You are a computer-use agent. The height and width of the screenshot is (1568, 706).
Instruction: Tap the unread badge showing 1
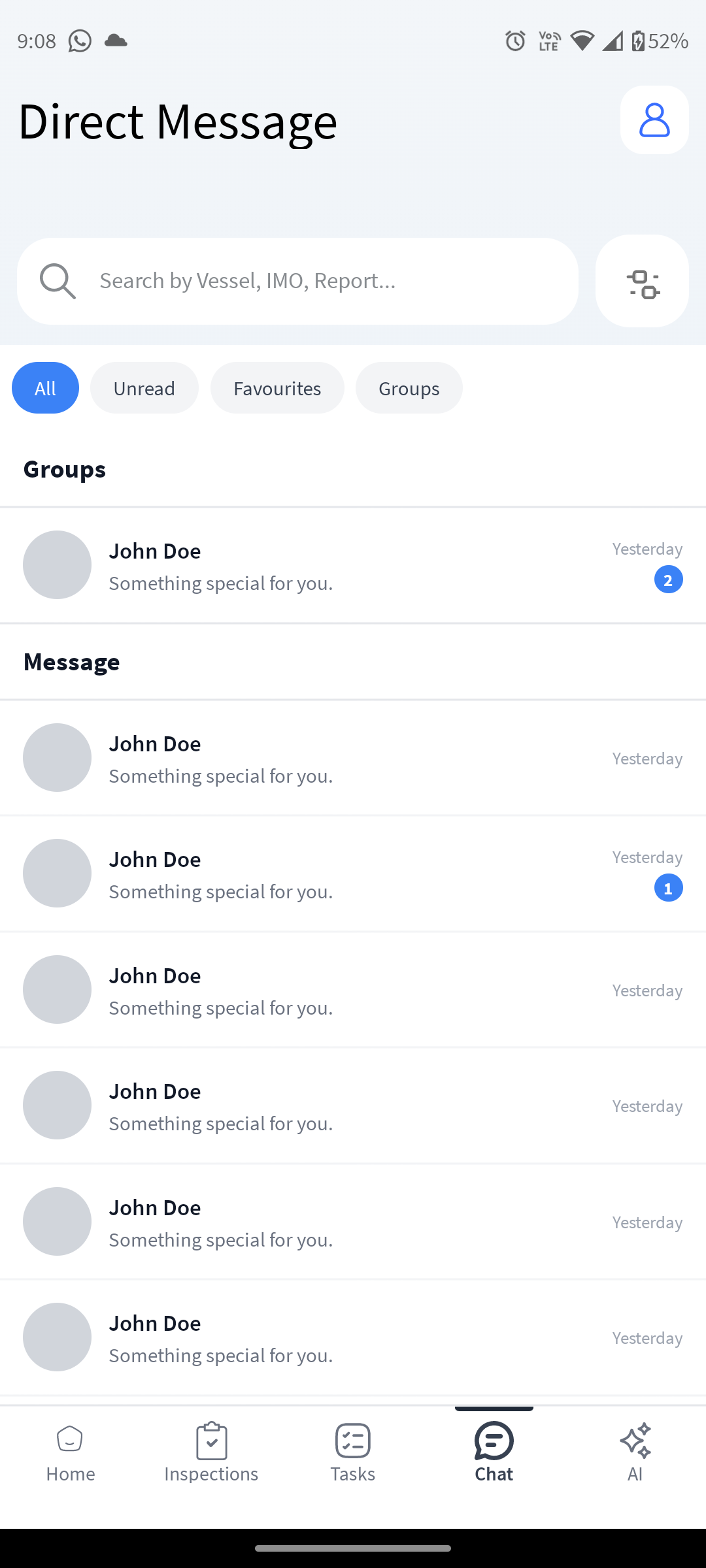pos(668,888)
